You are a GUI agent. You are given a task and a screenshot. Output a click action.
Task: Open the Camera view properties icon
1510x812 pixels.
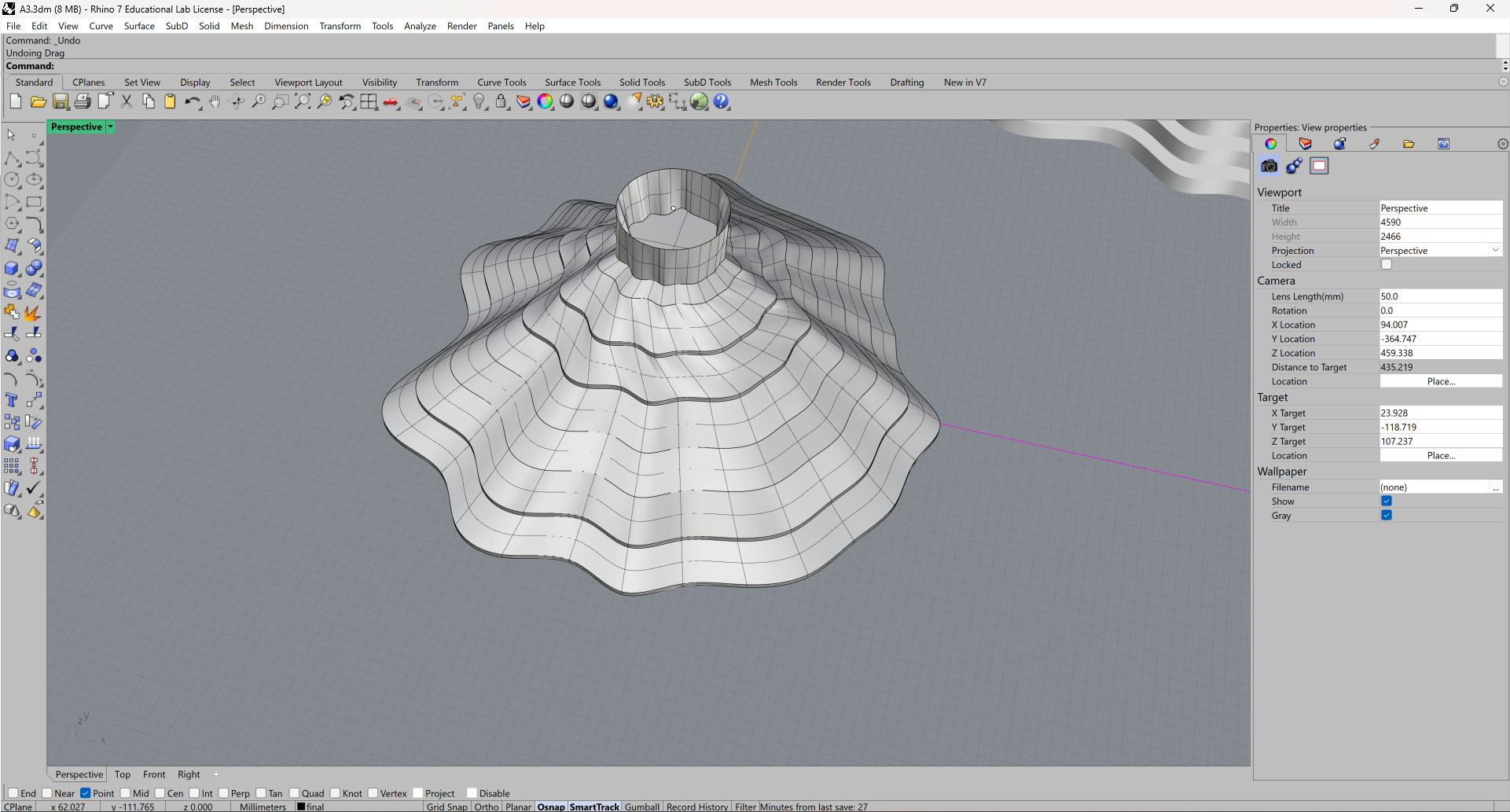(1269, 166)
